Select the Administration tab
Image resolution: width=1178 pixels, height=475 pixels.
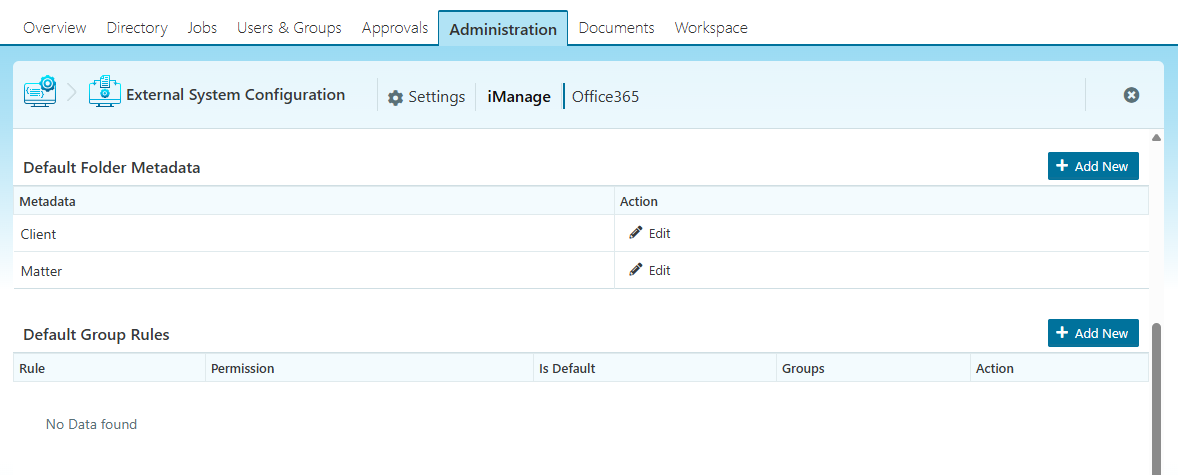pos(503,29)
